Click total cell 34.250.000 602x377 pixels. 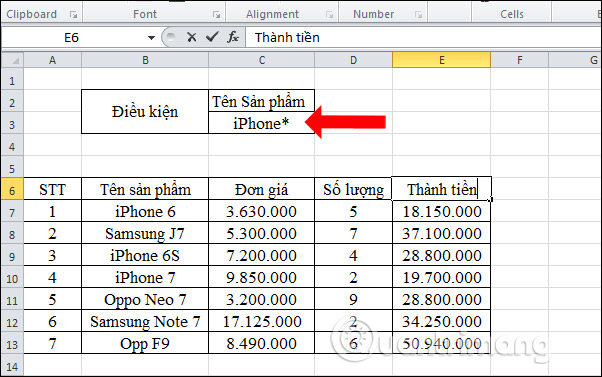pyautogui.click(x=442, y=321)
